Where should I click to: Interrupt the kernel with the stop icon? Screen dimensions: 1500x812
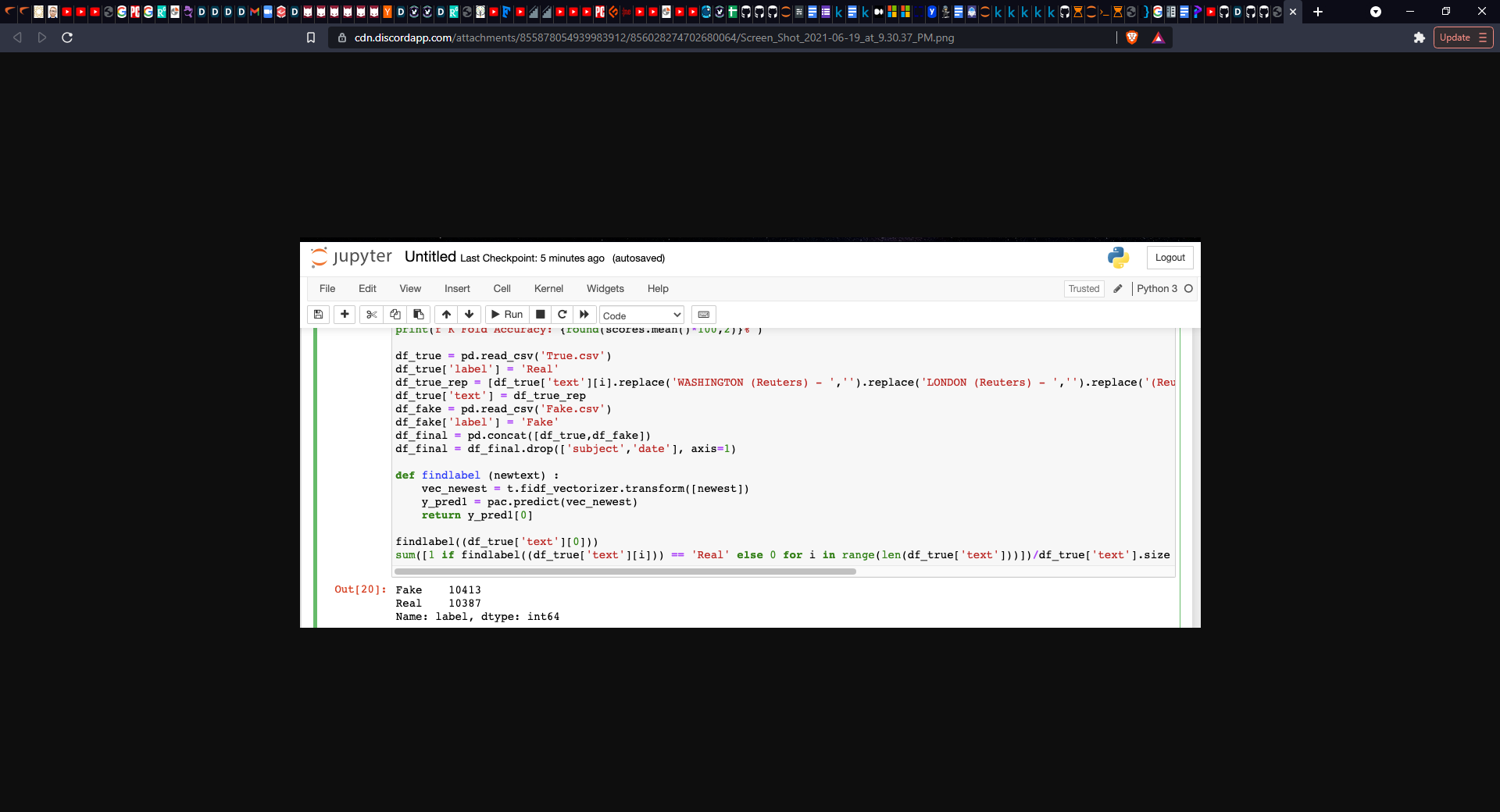coord(540,315)
